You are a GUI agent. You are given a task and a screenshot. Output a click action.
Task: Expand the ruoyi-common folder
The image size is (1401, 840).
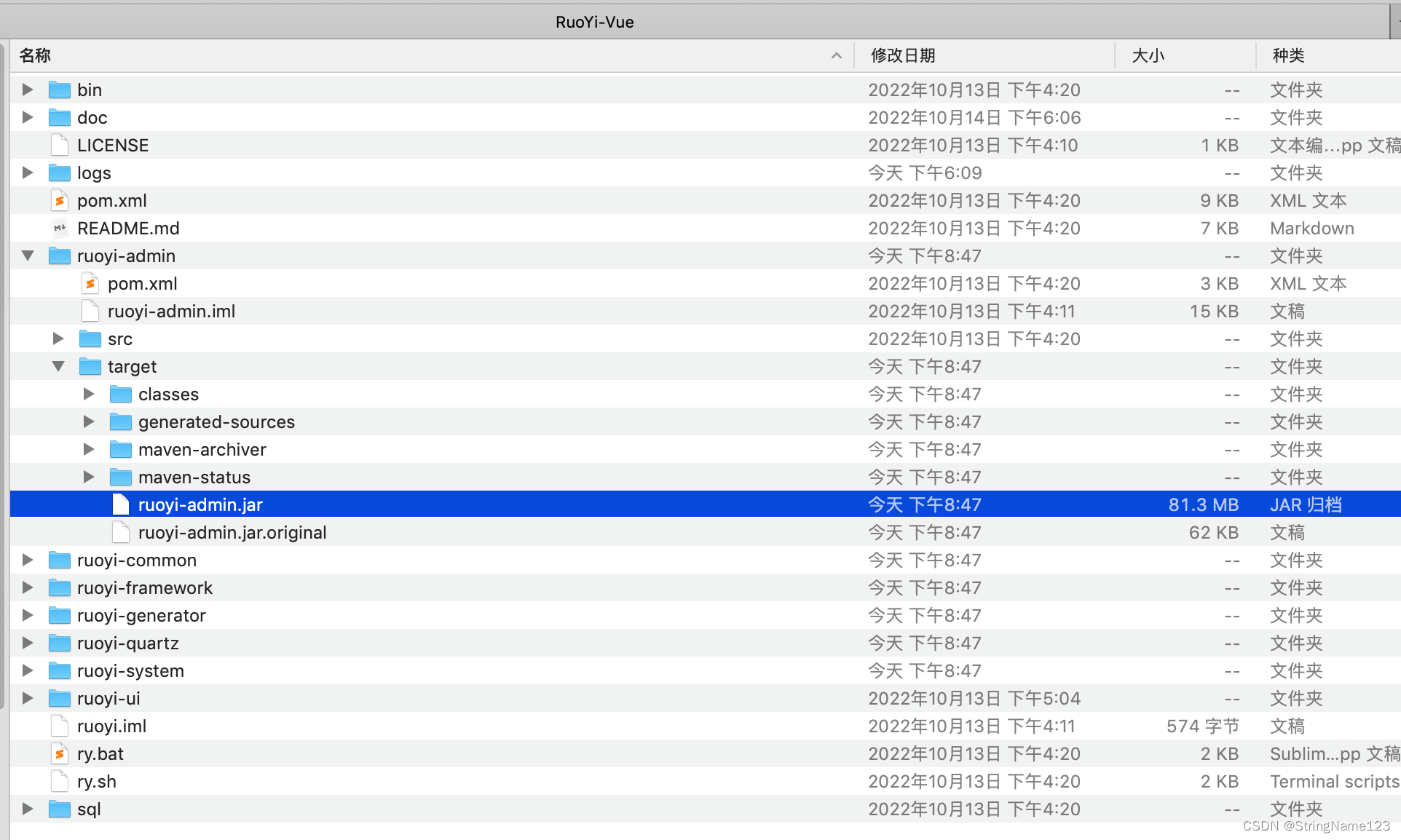coord(28,560)
